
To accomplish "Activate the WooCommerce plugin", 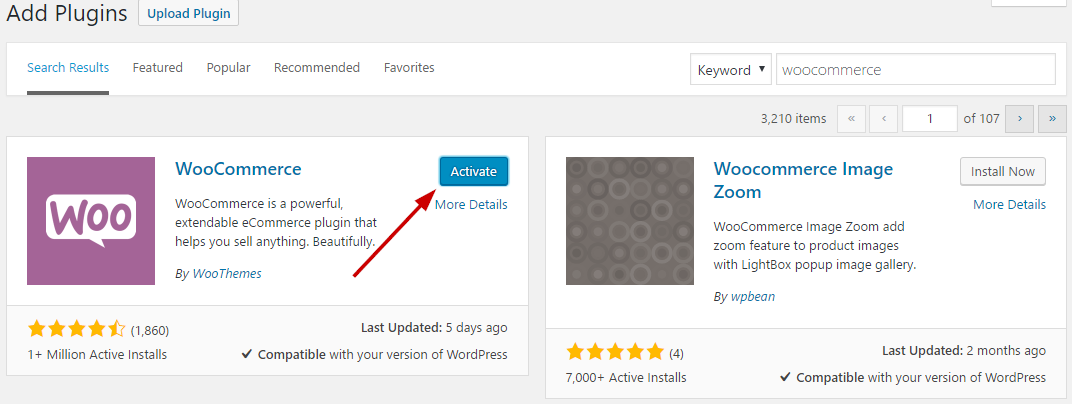I will 473,172.
